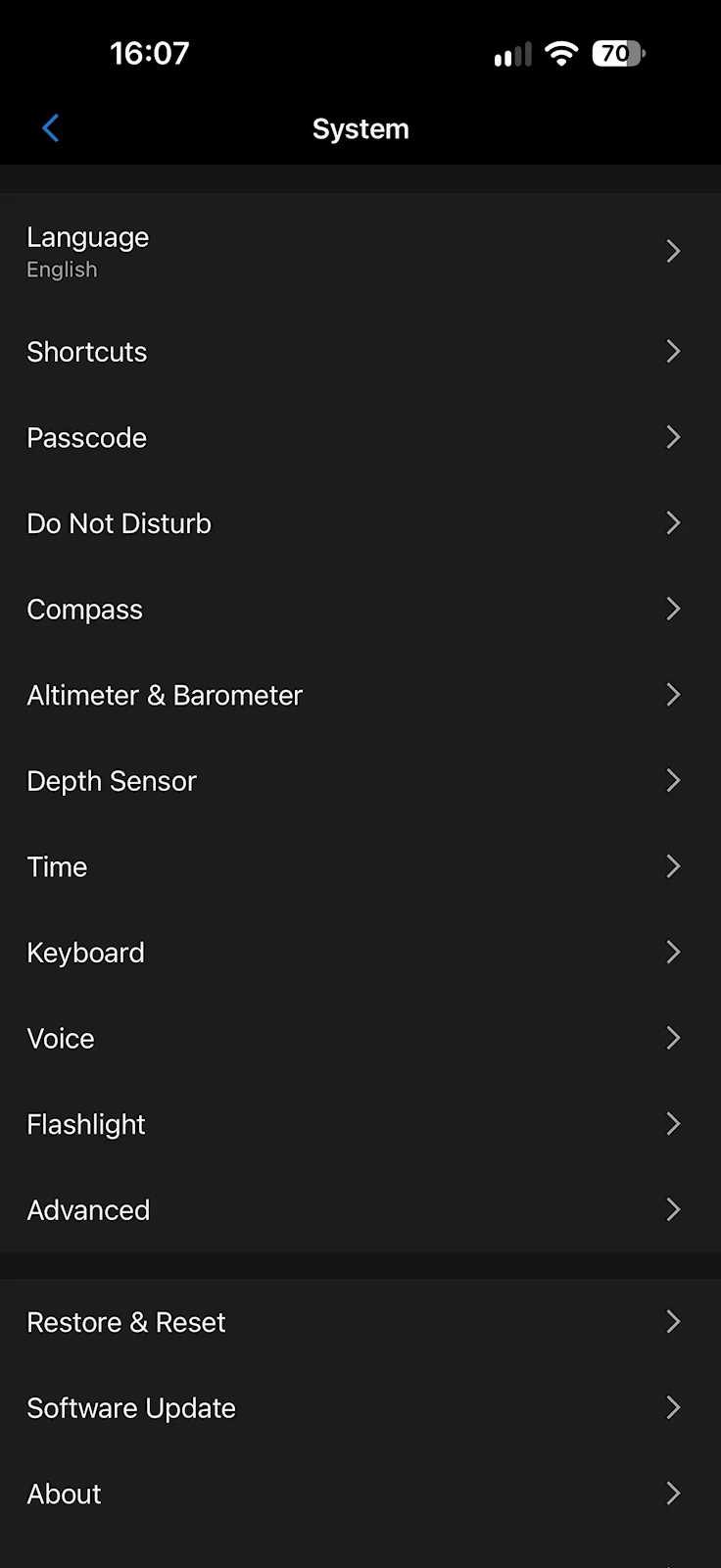Tap the battery indicator icon
721x1568 pixels.
(x=618, y=53)
